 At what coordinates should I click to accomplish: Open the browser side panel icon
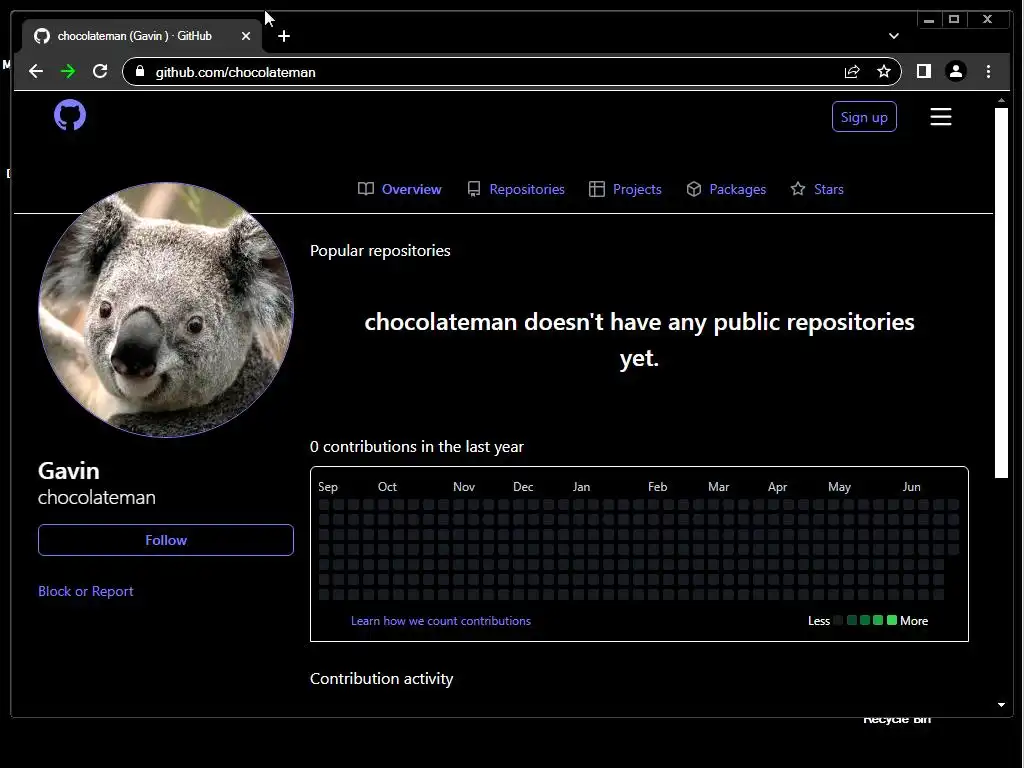(923, 71)
